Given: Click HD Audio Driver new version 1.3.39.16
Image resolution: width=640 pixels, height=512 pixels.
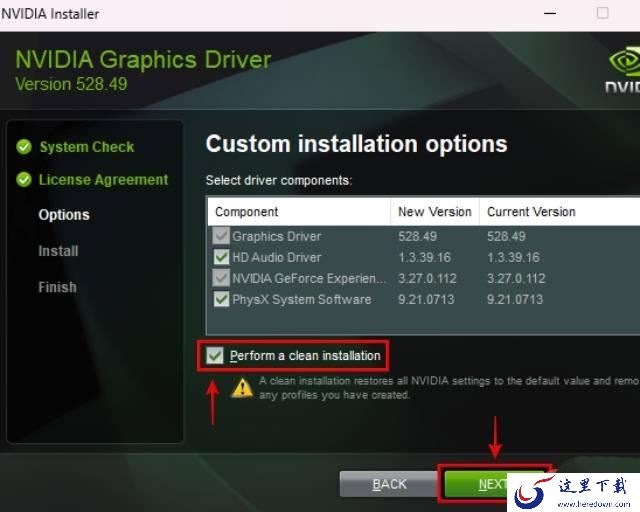Looking at the screenshot, I should (424, 257).
